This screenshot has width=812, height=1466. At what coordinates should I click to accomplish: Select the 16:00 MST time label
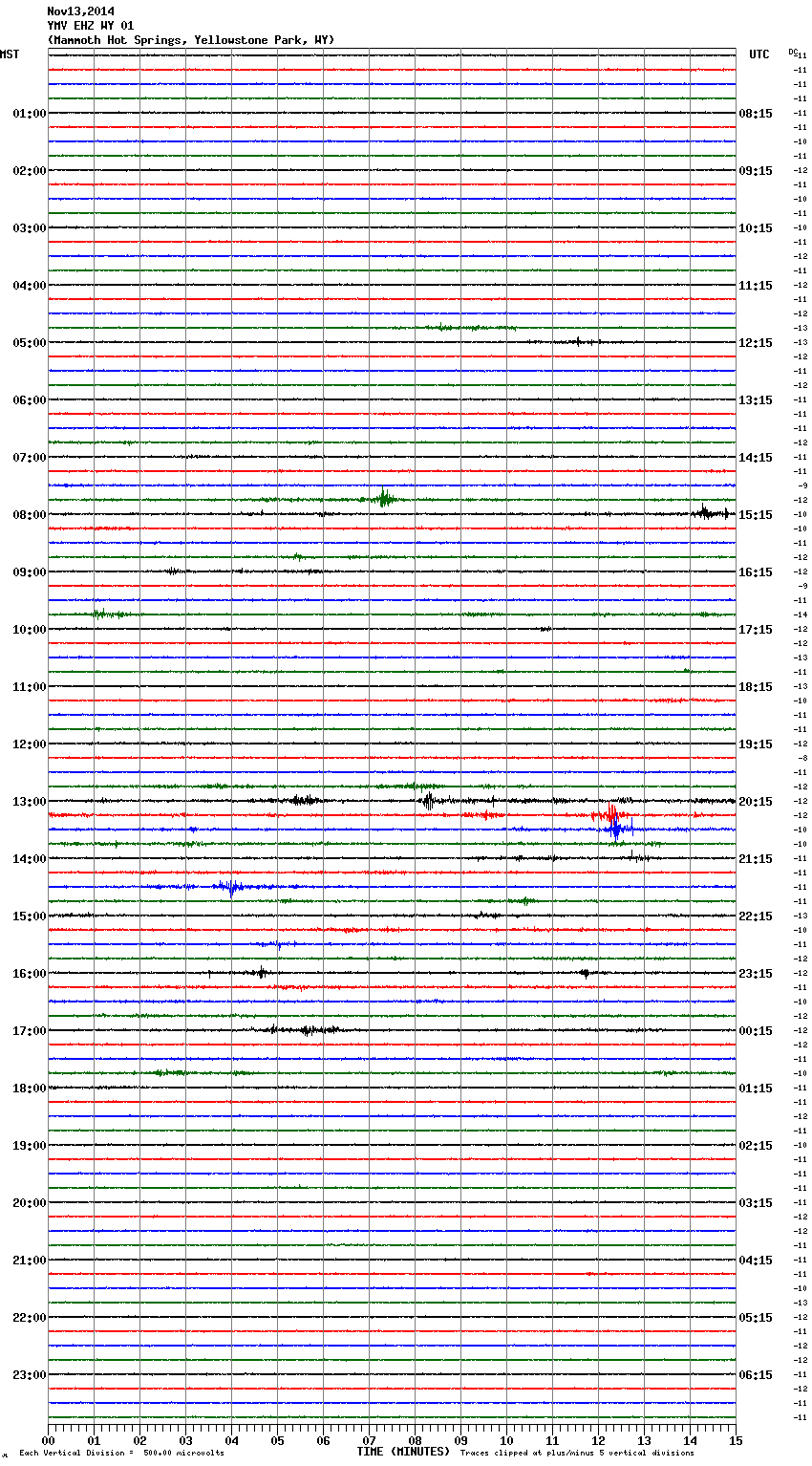[30, 974]
